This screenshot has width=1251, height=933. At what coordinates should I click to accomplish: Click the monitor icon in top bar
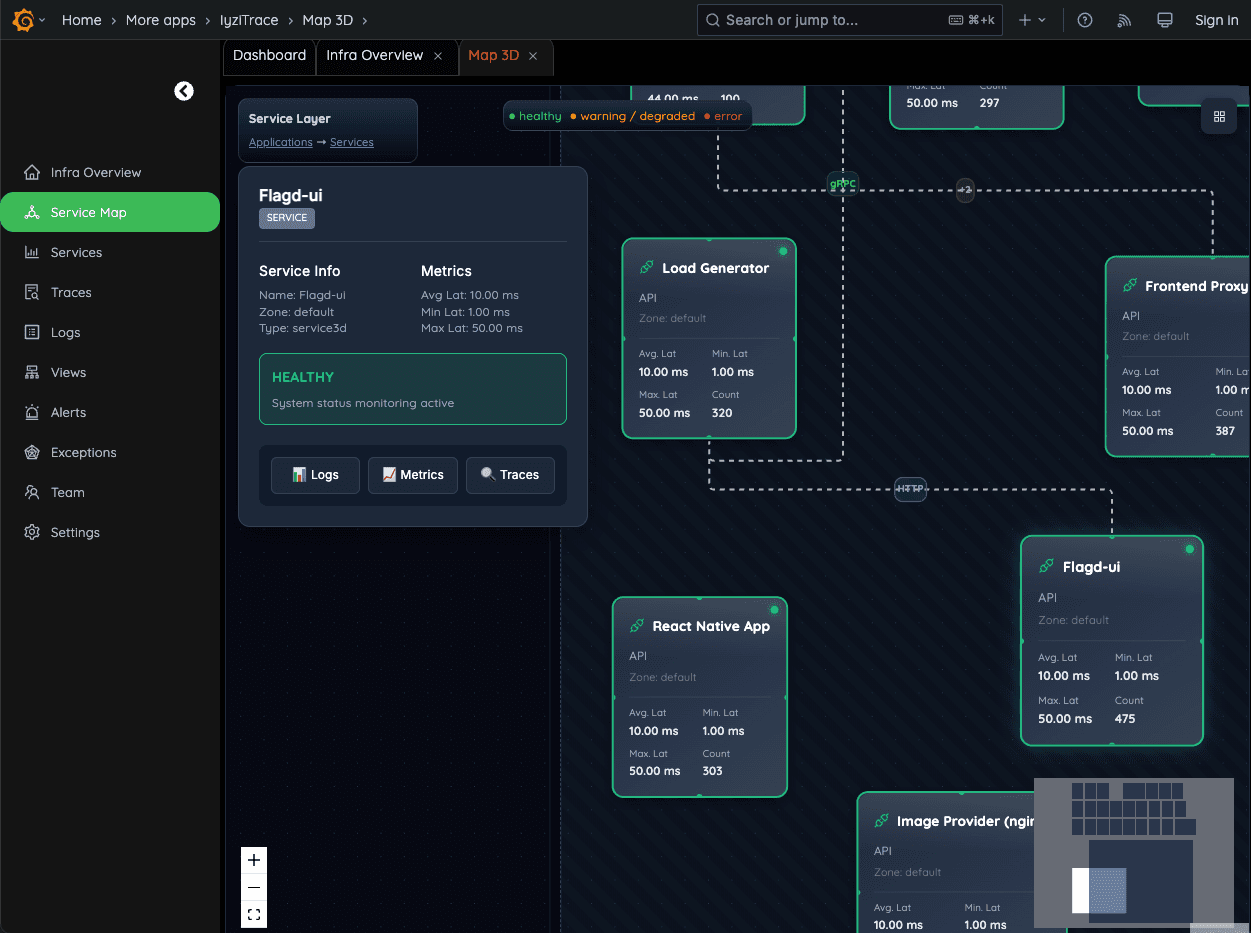(1164, 20)
